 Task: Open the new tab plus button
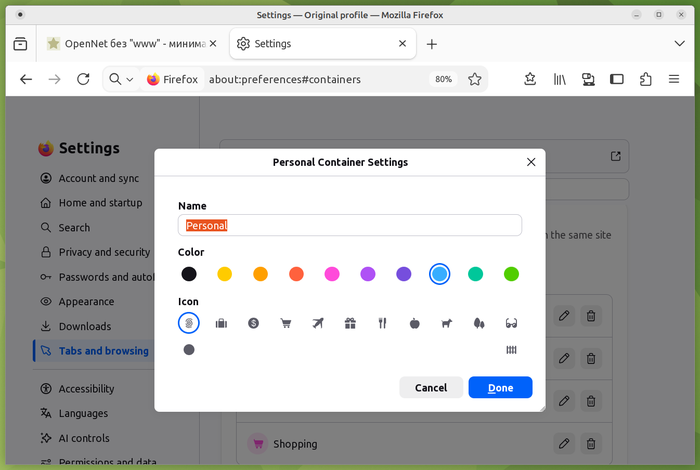(x=432, y=44)
